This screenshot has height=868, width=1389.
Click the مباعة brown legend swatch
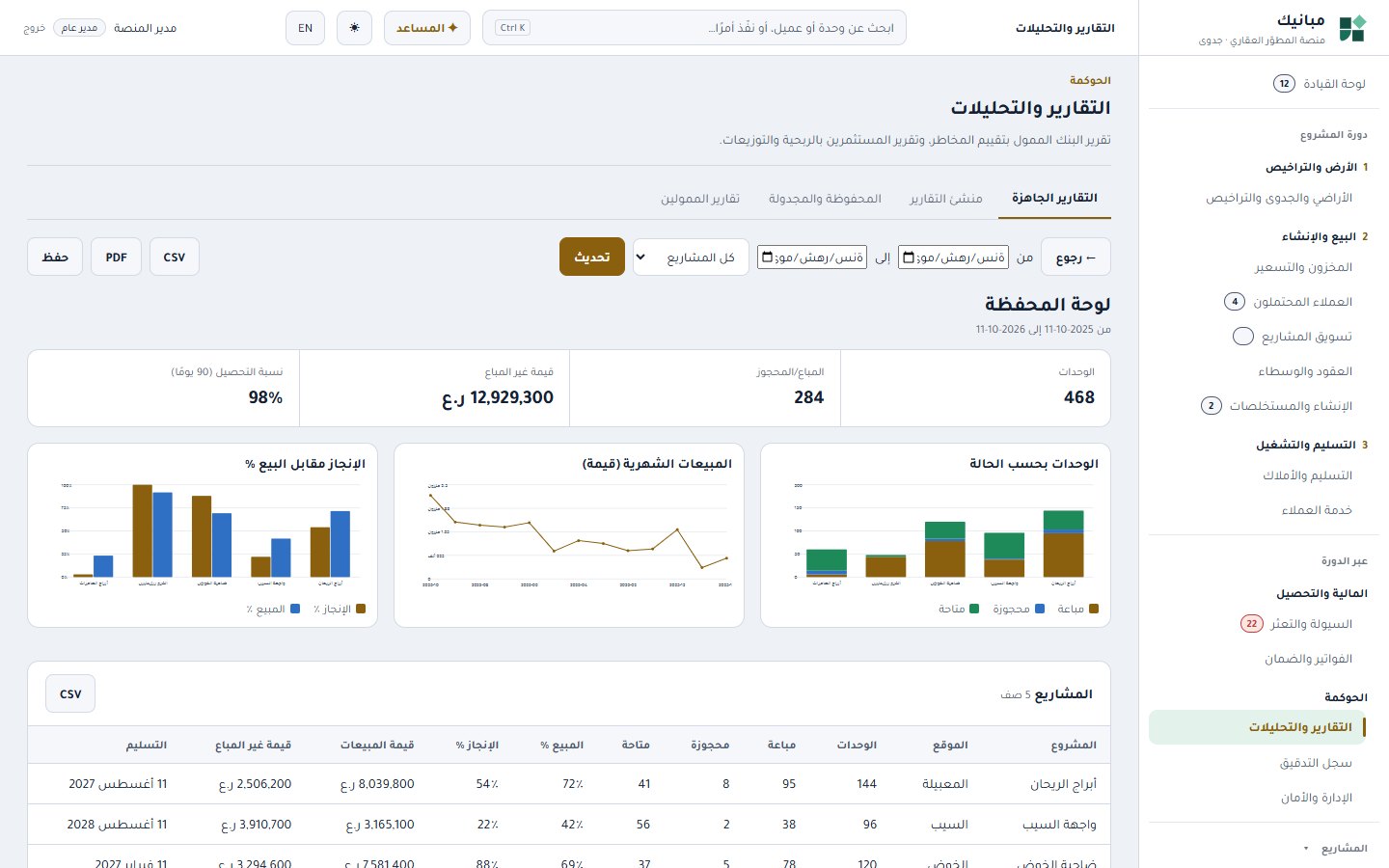point(1094,609)
